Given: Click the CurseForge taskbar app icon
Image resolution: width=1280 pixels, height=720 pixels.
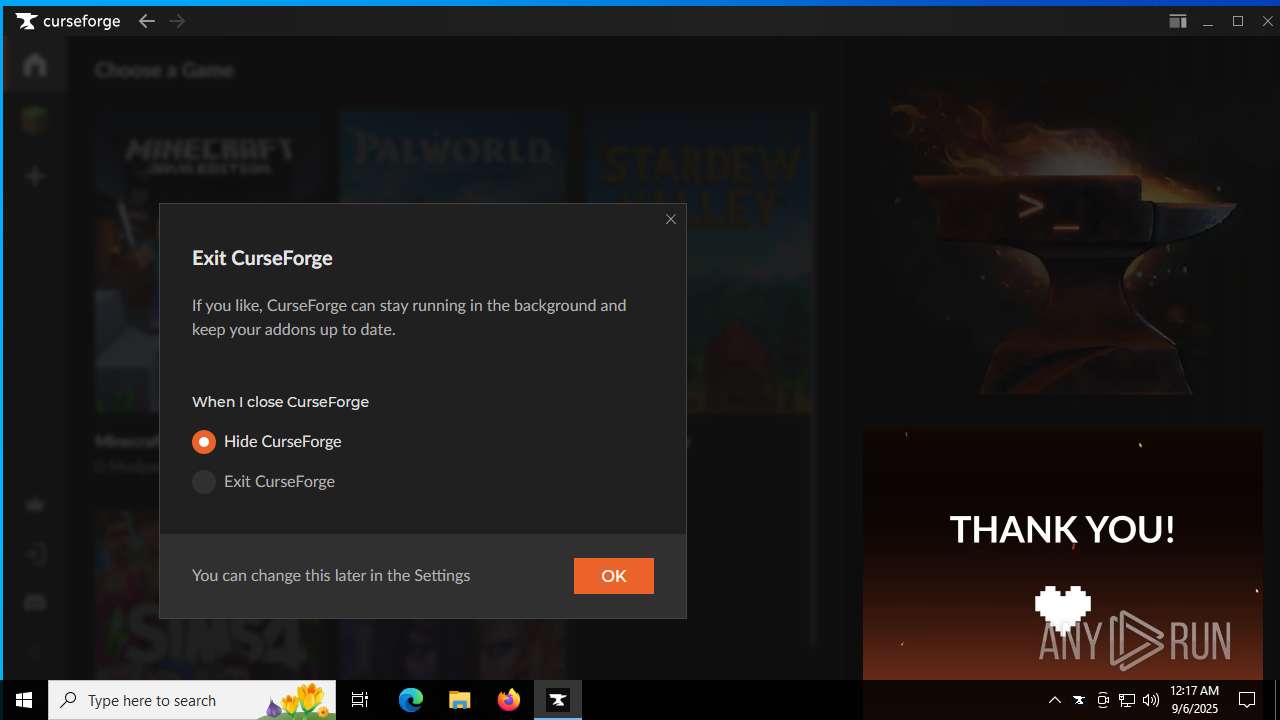Looking at the screenshot, I should click(x=558, y=700).
